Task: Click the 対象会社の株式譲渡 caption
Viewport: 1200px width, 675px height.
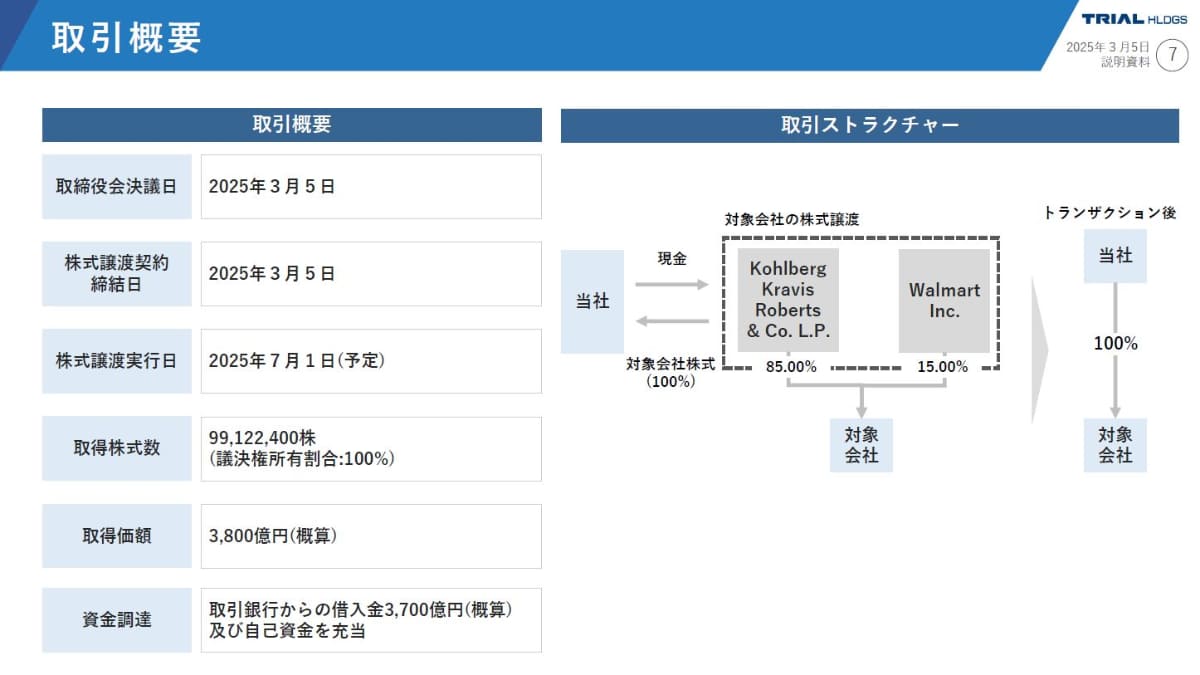Action: [x=792, y=220]
